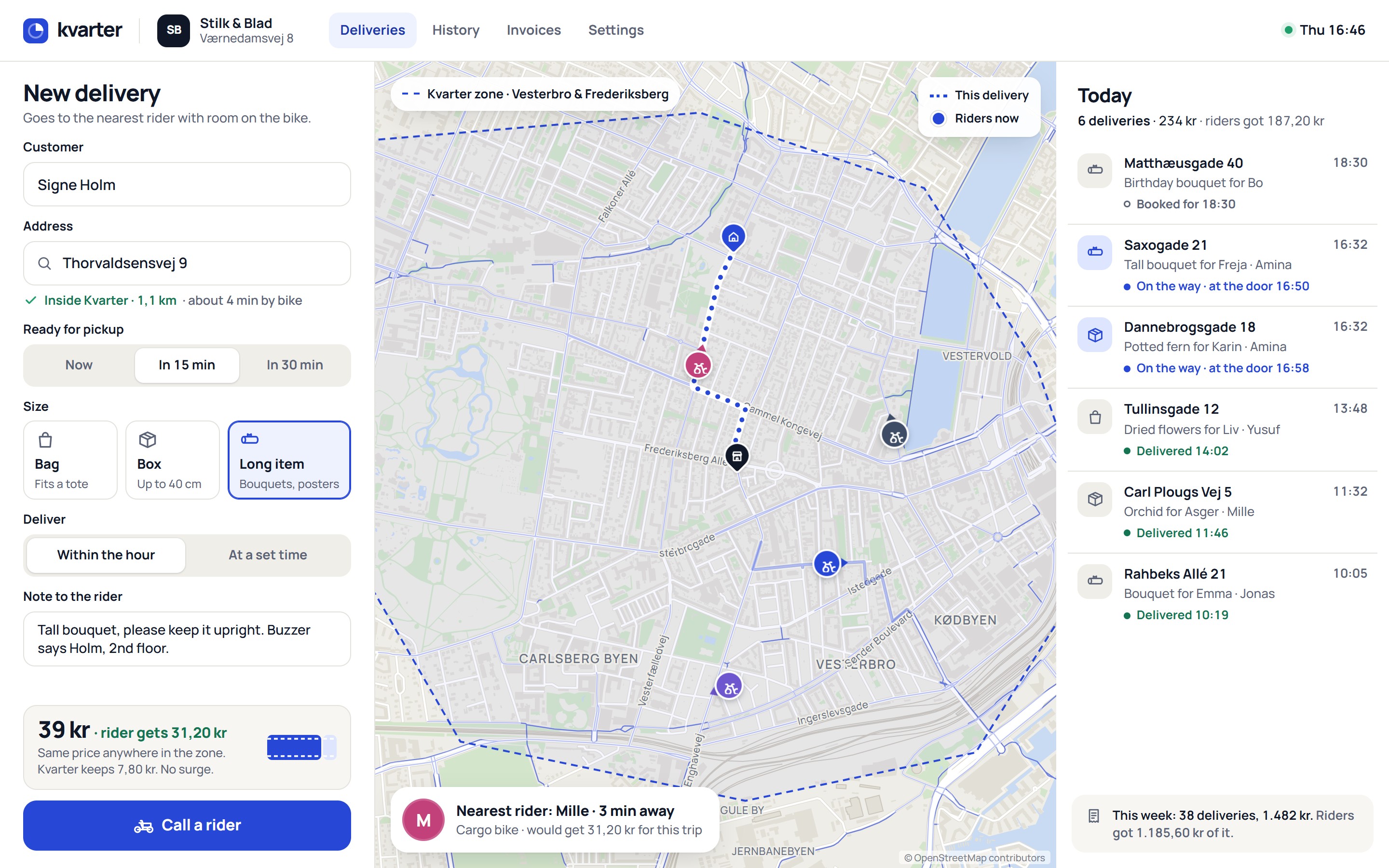Open the Invoices tab
Image resolution: width=1389 pixels, height=868 pixels.
(533, 30)
